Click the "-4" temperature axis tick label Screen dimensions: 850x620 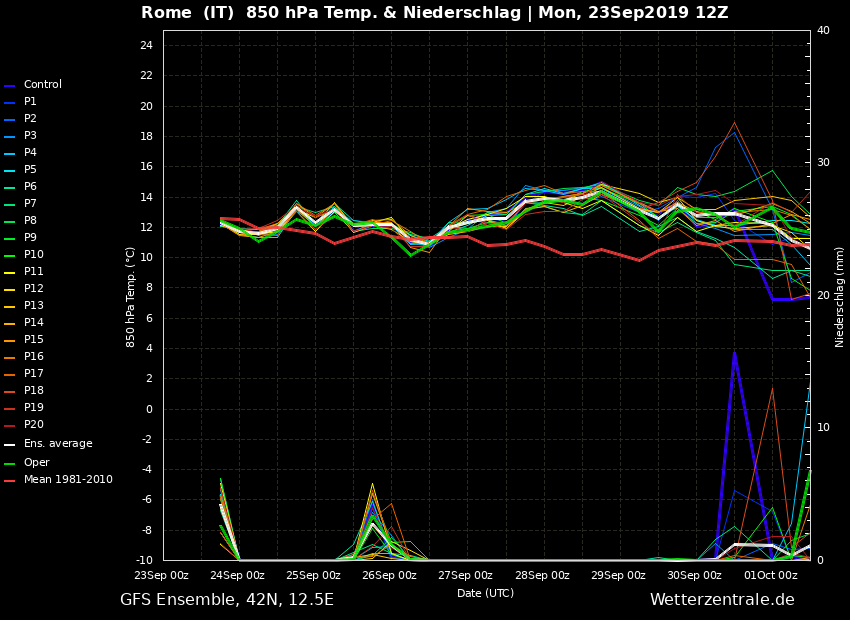coord(147,470)
